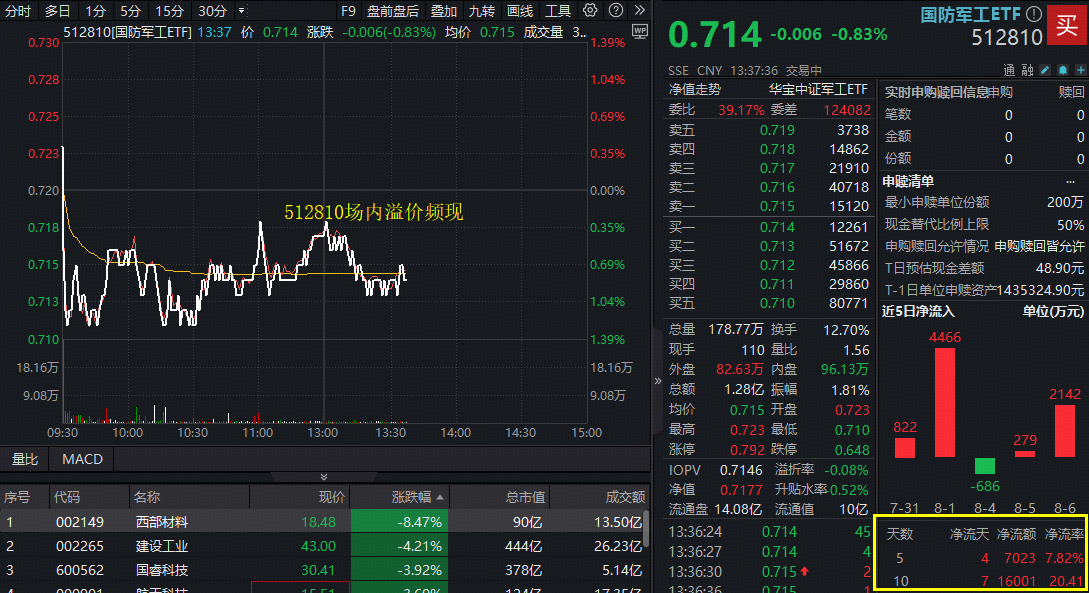The height and width of the screenshot is (593, 1089).
Task: Select the 画线 line-drawing tool
Action: (521, 11)
